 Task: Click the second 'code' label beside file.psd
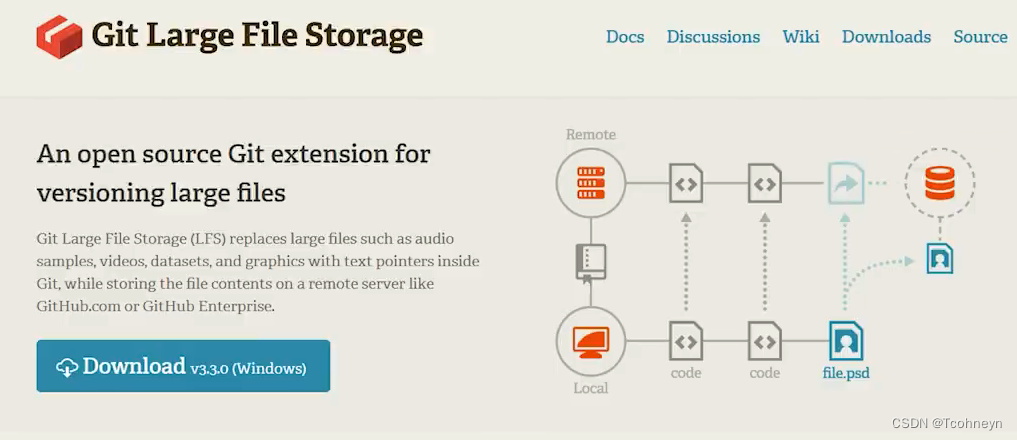pos(765,374)
